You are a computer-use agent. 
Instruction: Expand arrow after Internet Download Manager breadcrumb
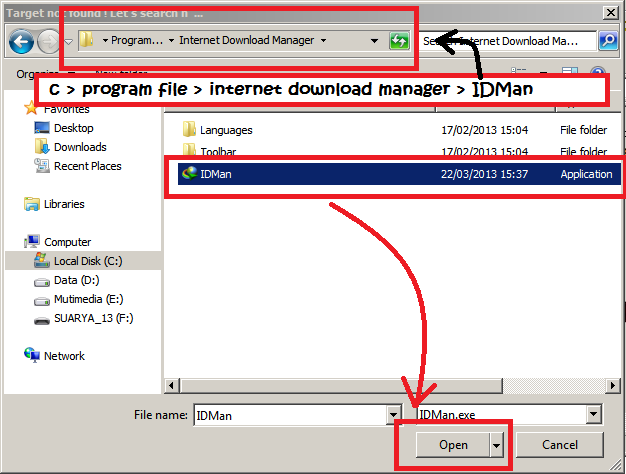(323, 40)
